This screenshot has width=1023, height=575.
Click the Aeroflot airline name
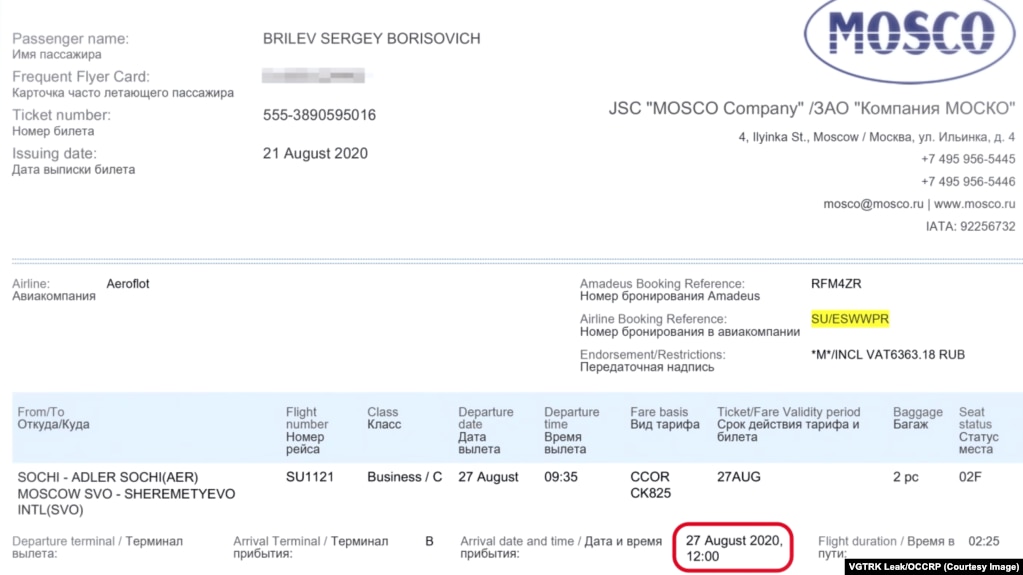pyautogui.click(x=128, y=284)
